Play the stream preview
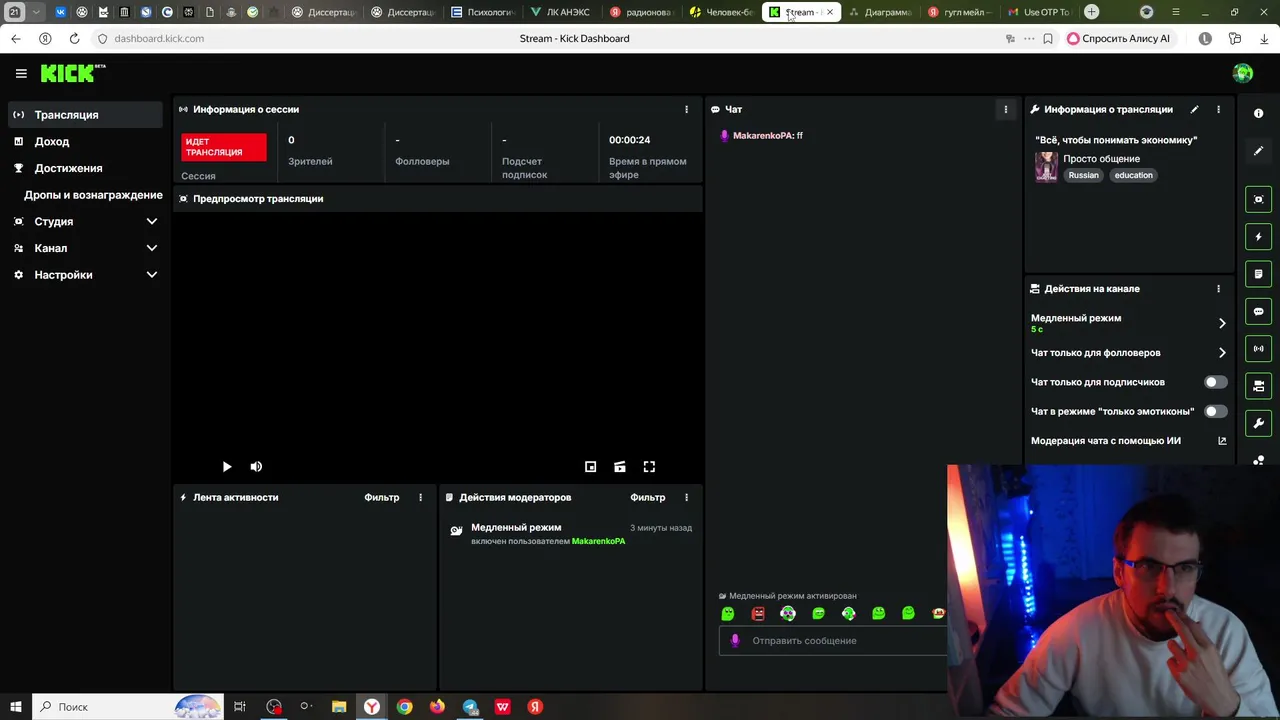The width and height of the screenshot is (1280, 720). point(227,467)
